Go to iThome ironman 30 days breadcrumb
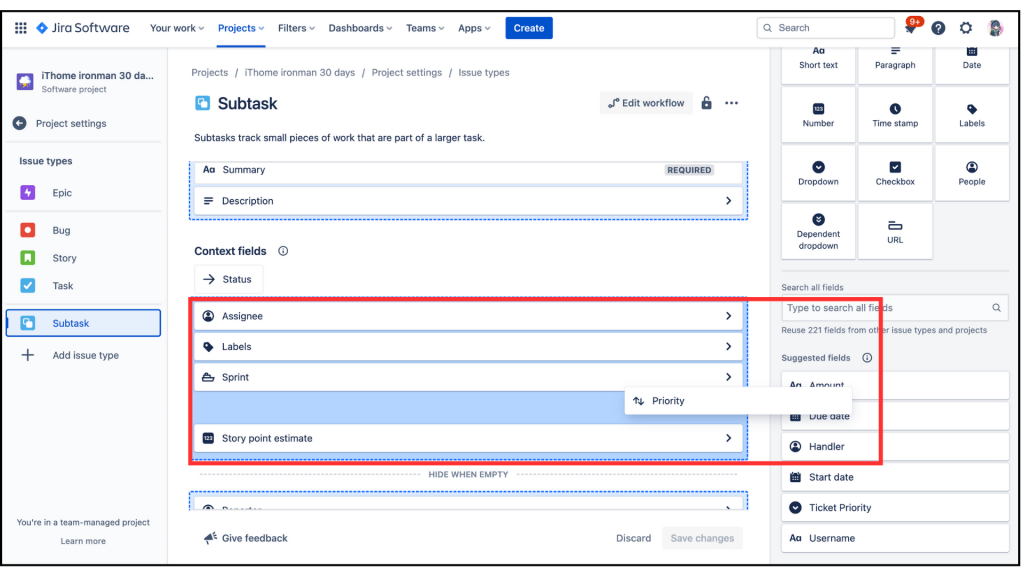The image size is (1024, 576). [x=300, y=72]
